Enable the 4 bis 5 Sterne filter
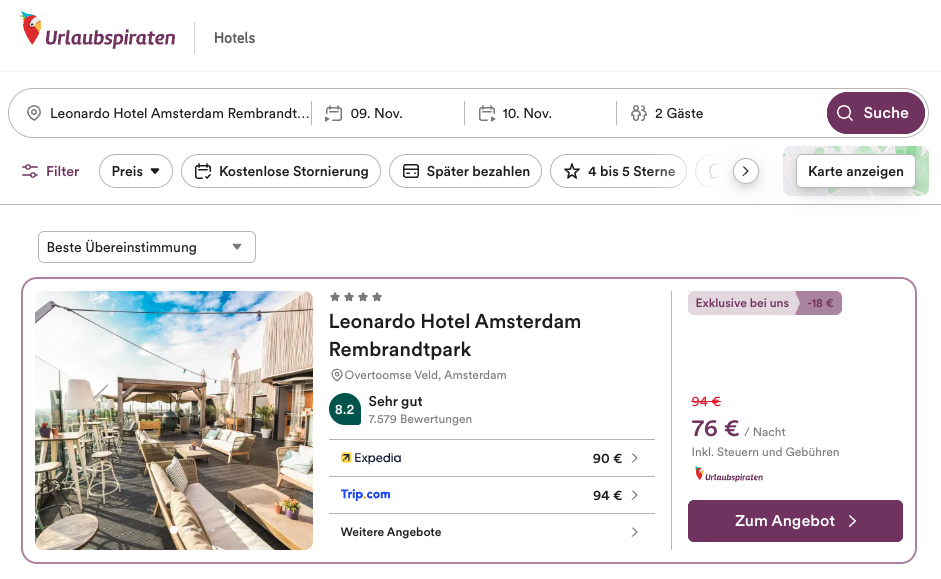Screen dimensions: 941x579 pos(619,171)
